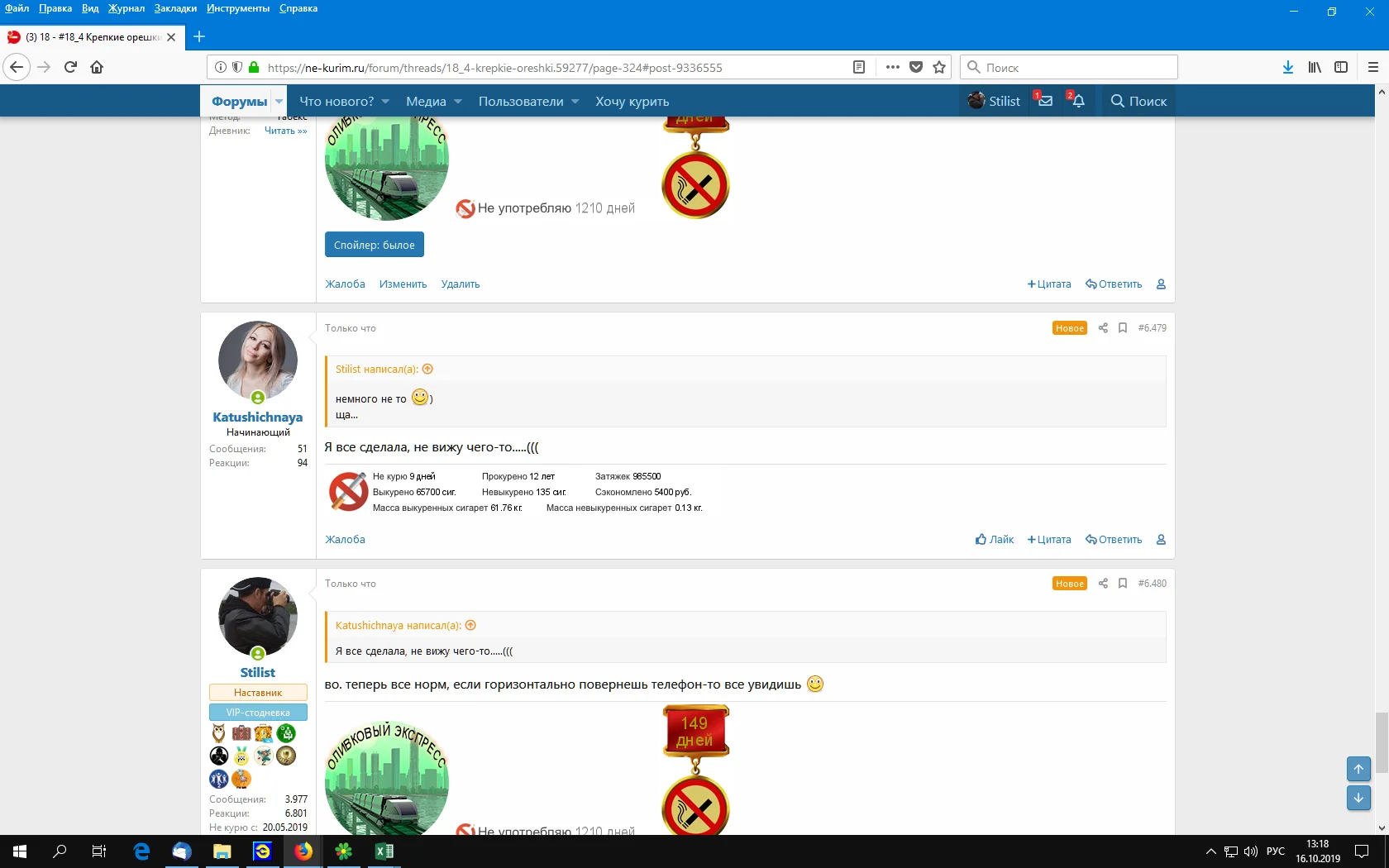Like Katushichnaya's post with Лайк
This screenshot has width=1389, height=868.
point(995,540)
